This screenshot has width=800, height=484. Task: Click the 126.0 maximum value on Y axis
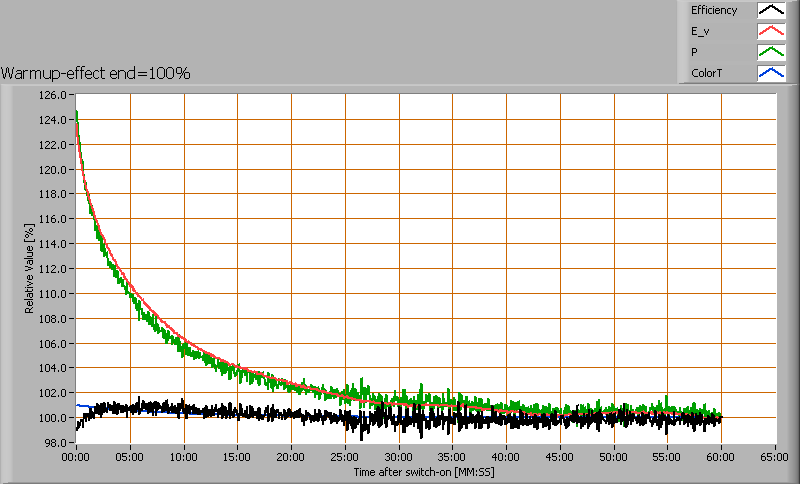(x=53, y=96)
